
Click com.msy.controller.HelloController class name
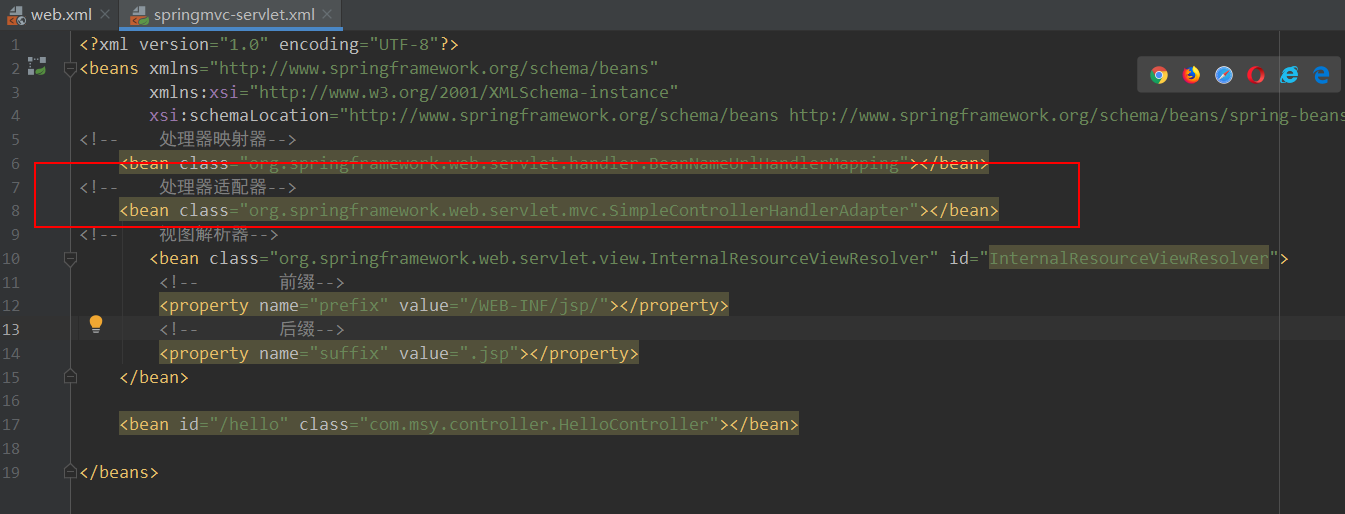pyautogui.click(x=538, y=425)
